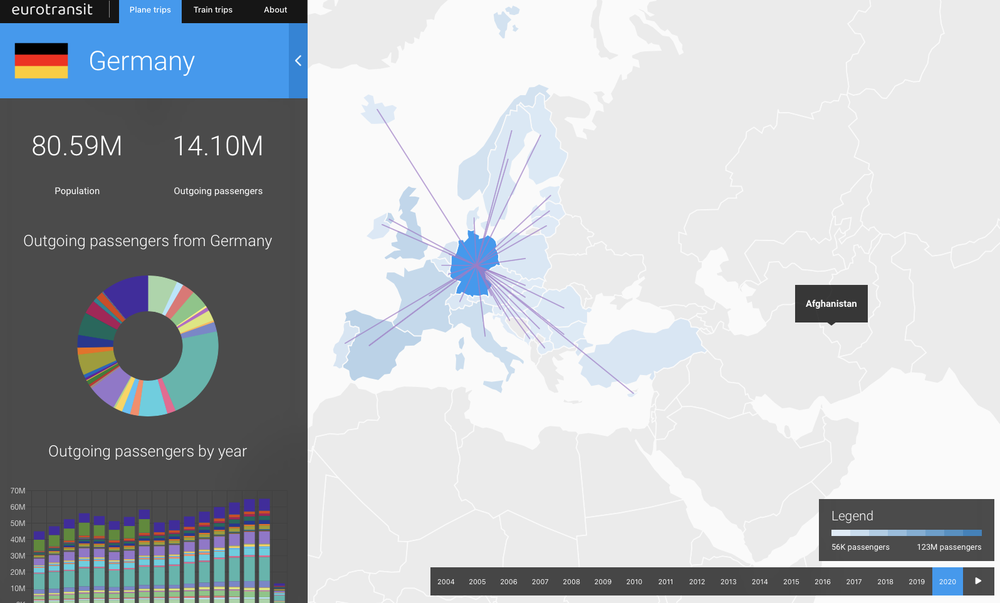The height and width of the screenshot is (603, 1000).
Task: Click the German flag icon
Action: (x=41, y=61)
